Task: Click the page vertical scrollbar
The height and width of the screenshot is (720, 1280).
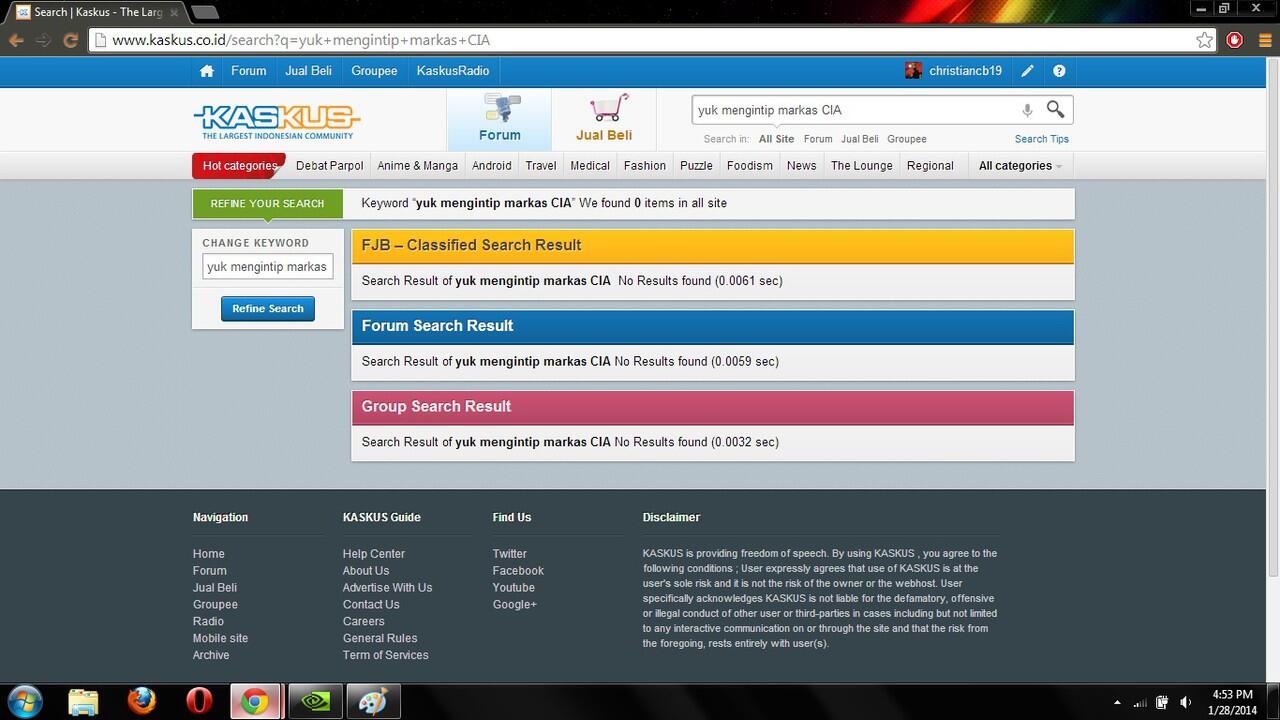Action: coord(1273,315)
